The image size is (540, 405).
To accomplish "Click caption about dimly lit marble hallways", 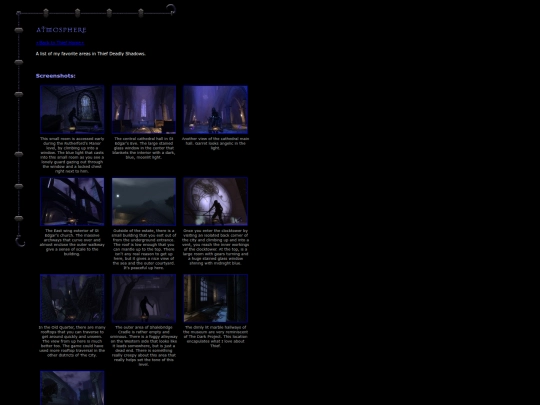I will click(x=215, y=336).
